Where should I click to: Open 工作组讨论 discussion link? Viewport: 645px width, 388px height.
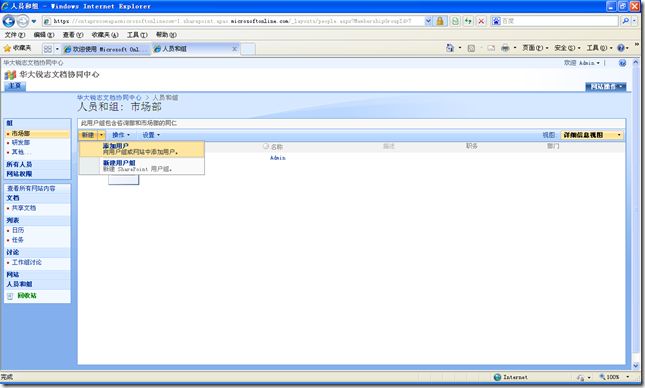pos(26,262)
